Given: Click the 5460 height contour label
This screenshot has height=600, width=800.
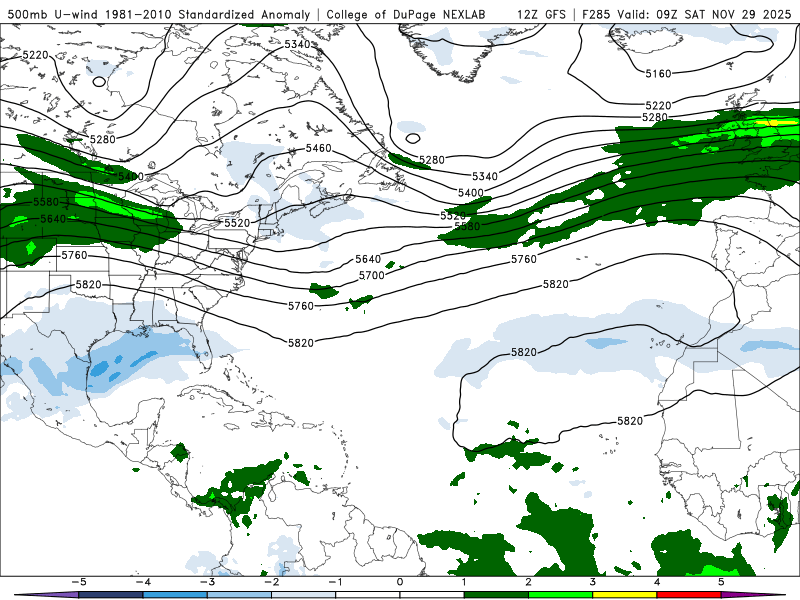Looking at the screenshot, I should [318, 148].
